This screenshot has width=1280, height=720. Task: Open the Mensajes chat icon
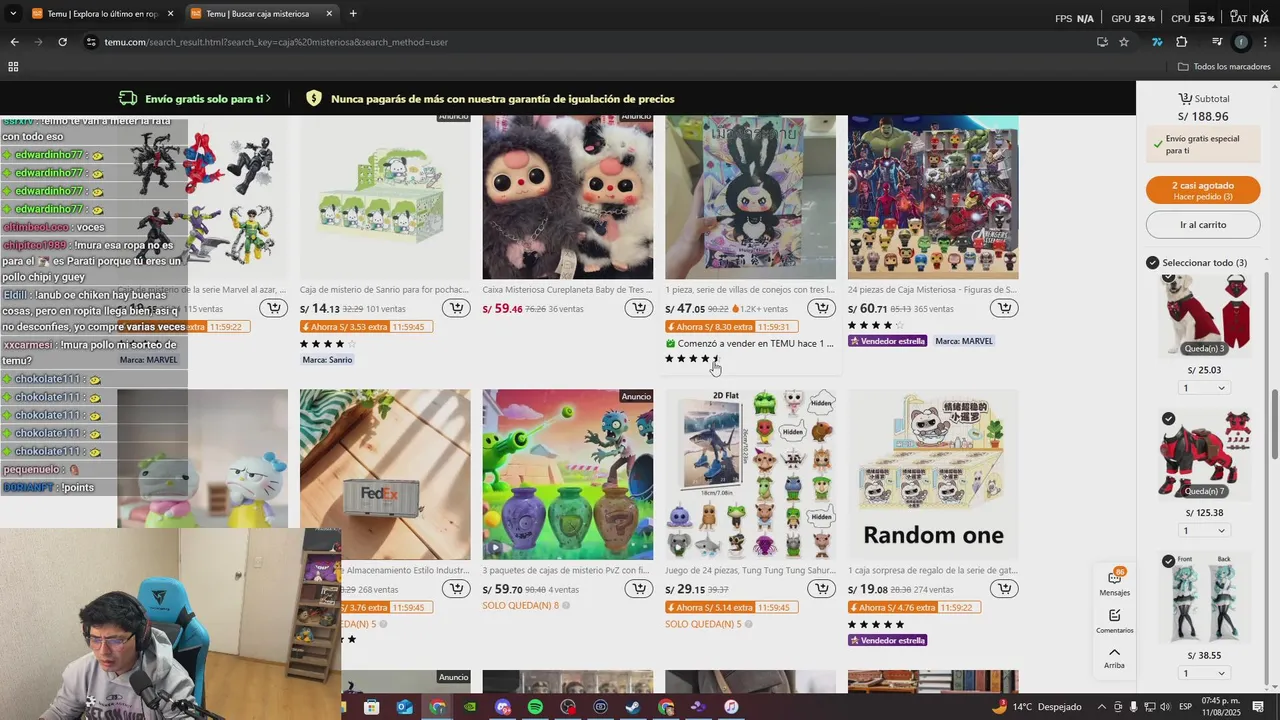tap(1114, 581)
